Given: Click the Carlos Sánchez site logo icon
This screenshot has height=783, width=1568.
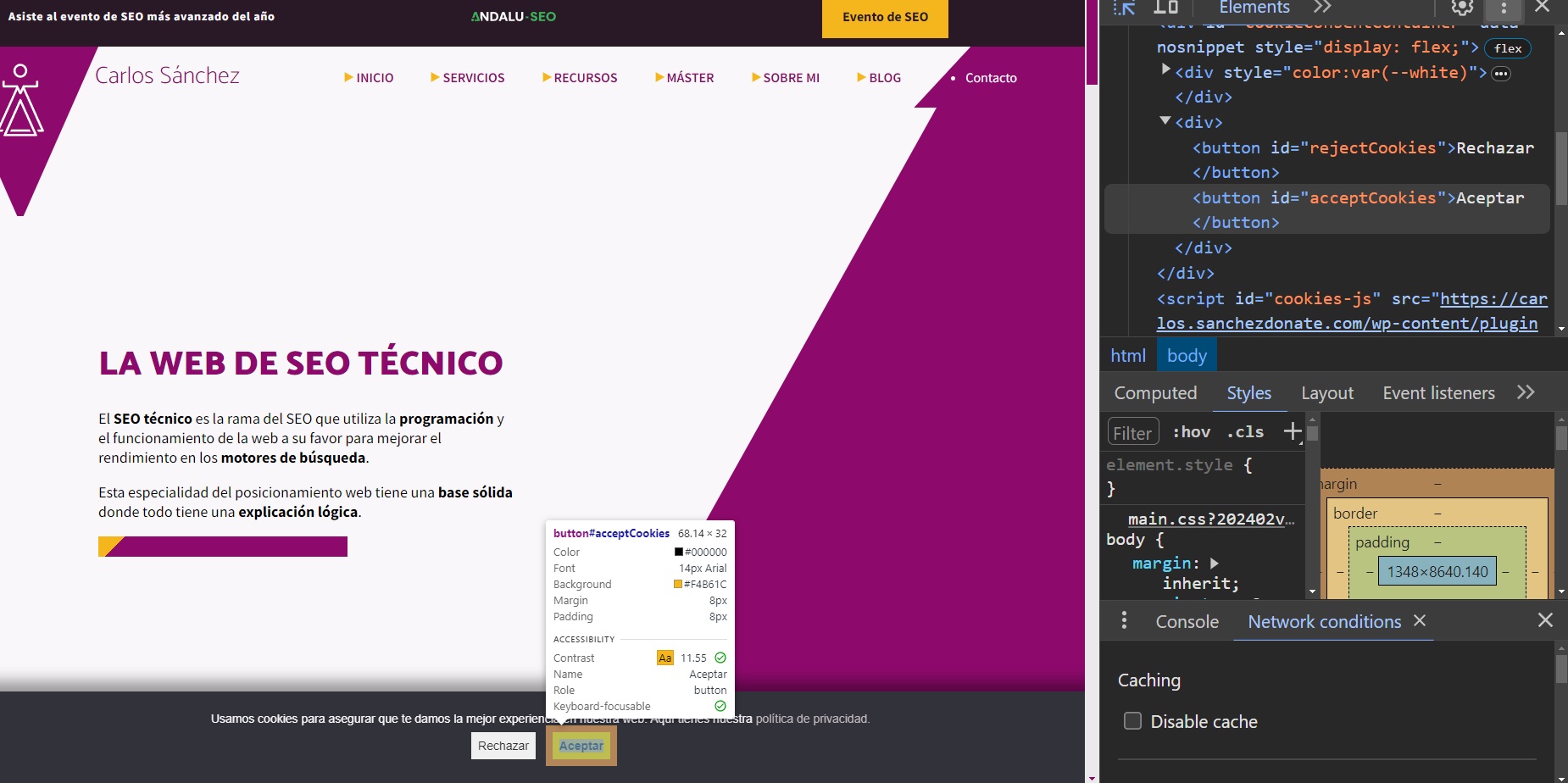Looking at the screenshot, I should pos(21,102).
